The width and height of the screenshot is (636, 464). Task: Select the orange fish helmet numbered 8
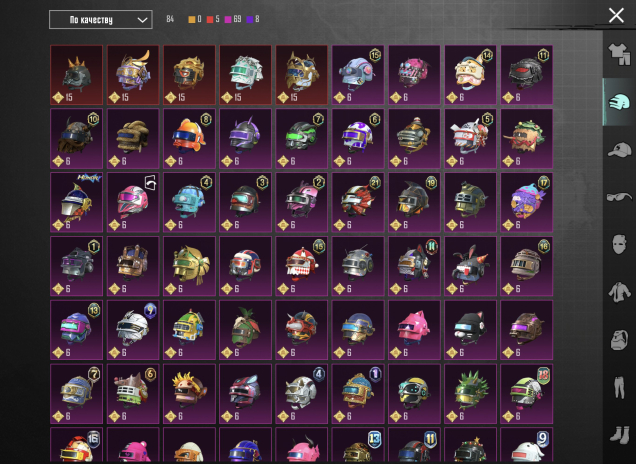click(x=189, y=139)
